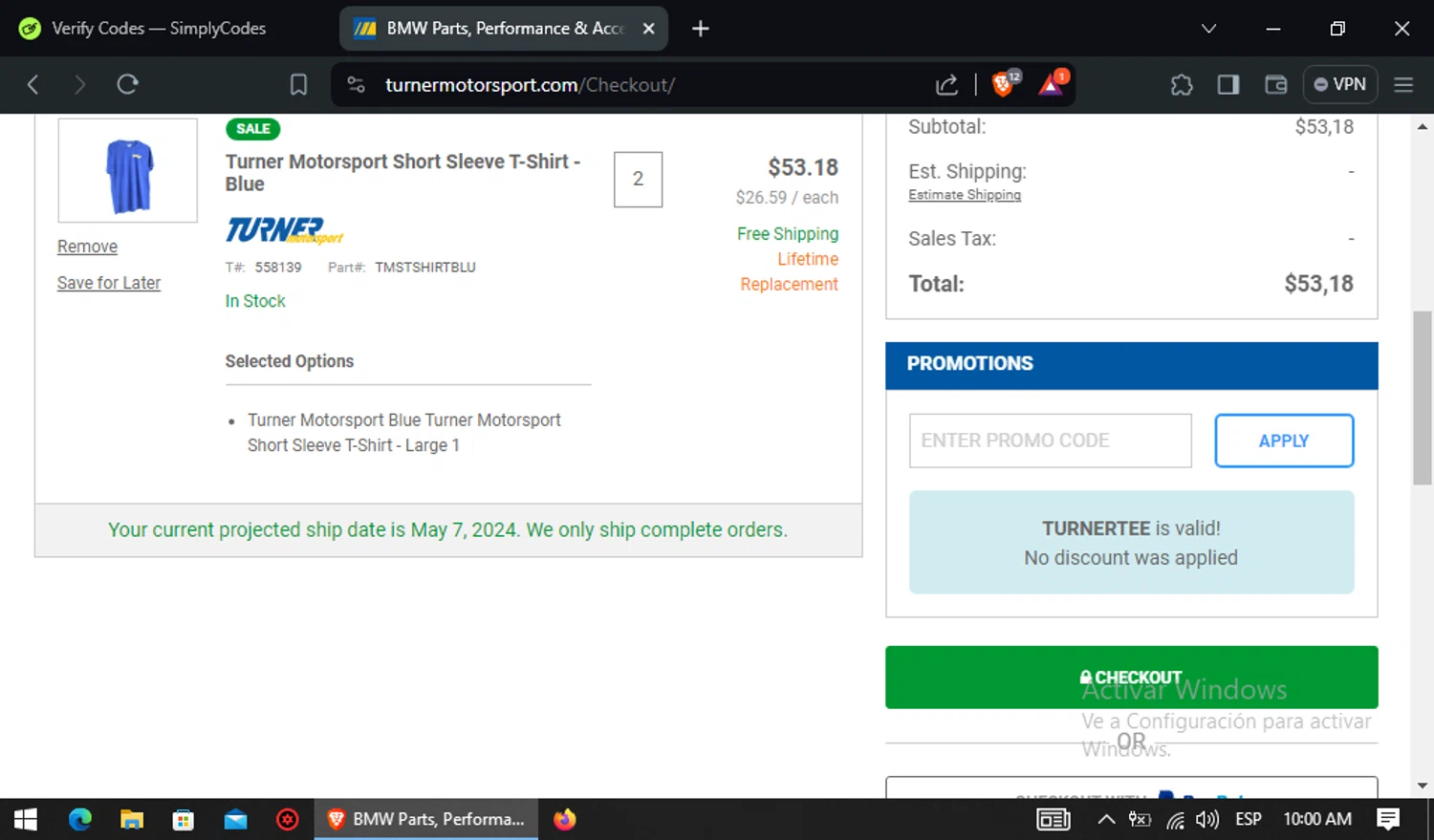Image resolution: width=1434 pixels, height=840 pixels.
Task: Open the tab search dropdown
Action: 1208,29
